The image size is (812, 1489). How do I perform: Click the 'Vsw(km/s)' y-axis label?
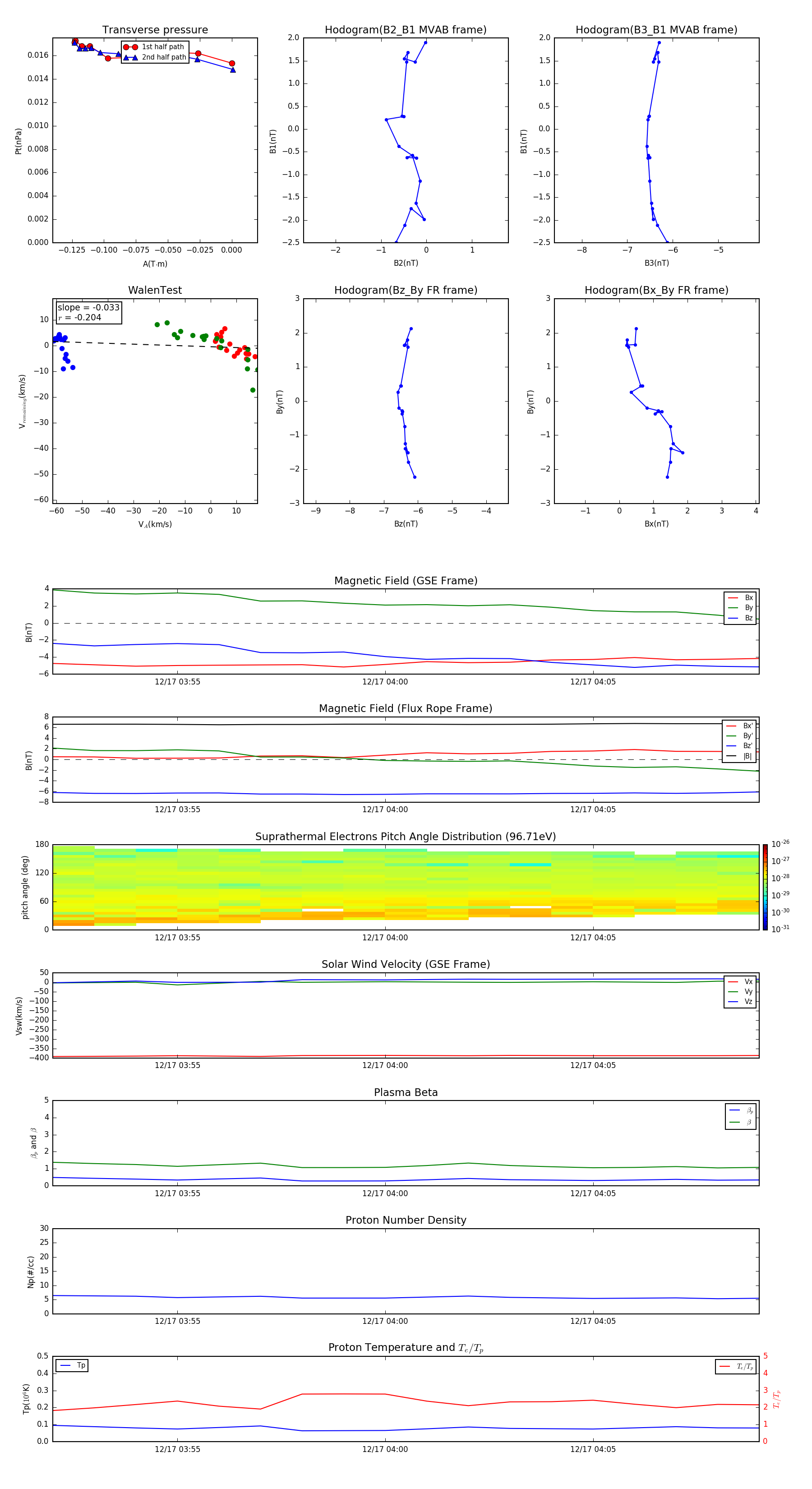[x=18, y=1016]
